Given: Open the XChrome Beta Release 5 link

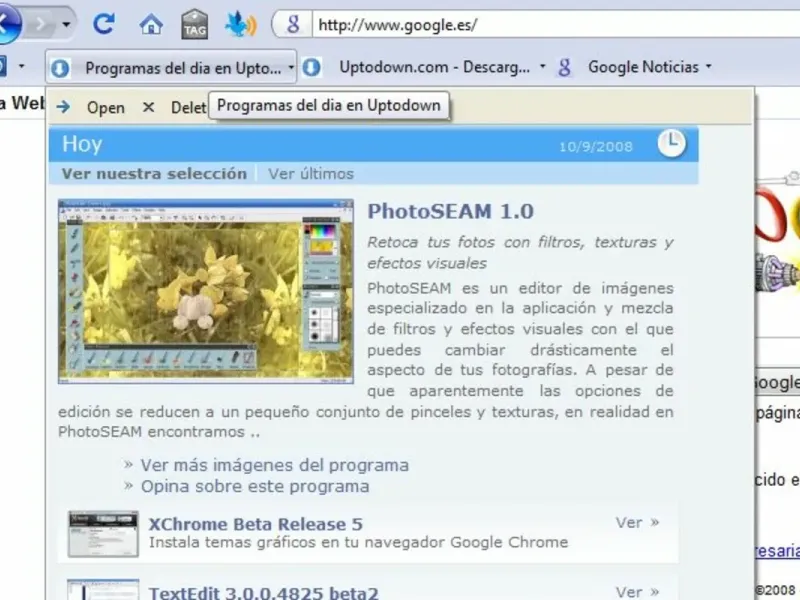Looking at the screenshot, I should (256, 524).
